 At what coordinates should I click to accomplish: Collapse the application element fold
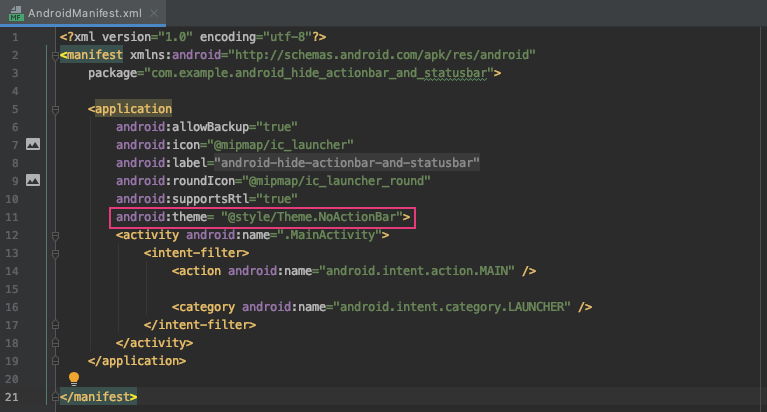52,109
